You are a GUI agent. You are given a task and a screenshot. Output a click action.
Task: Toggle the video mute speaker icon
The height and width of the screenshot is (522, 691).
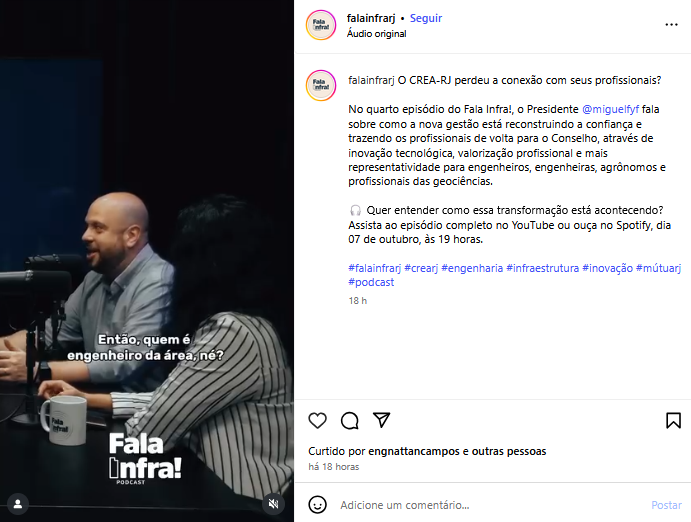[x=273, y=503]
